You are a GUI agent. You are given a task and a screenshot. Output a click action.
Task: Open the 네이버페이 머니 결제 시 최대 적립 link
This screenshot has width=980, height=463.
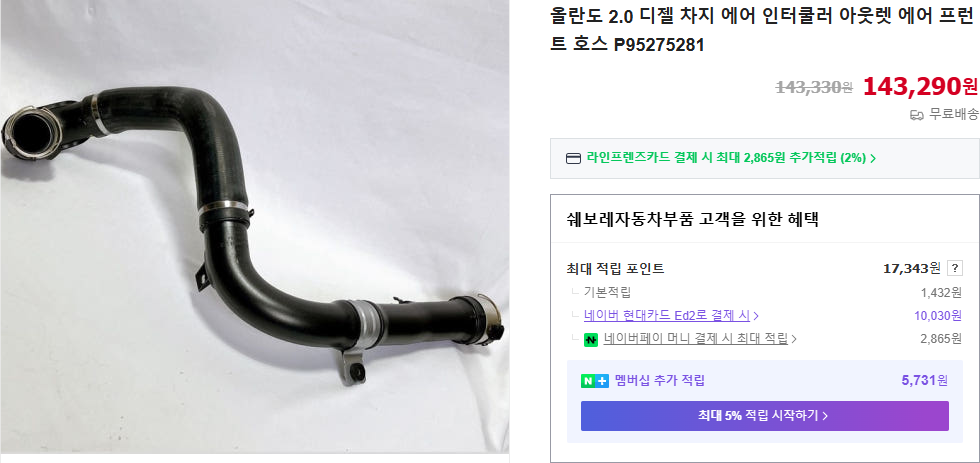tap(696, 339)
